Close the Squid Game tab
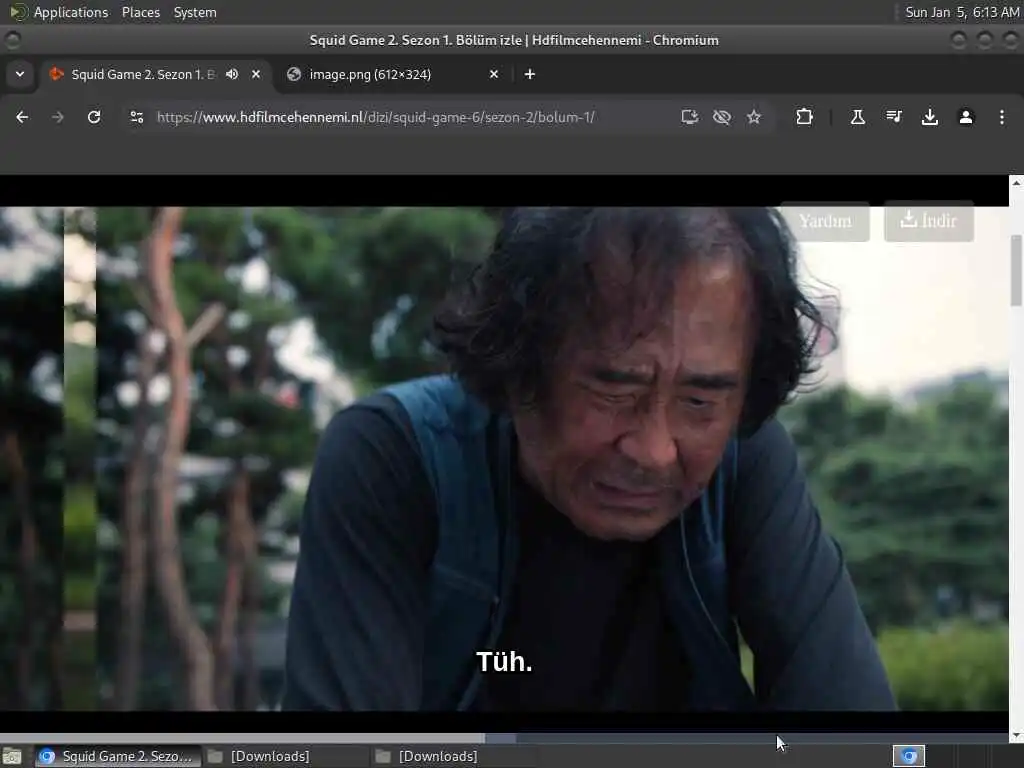Screen dimensions: 1024x768 (x=256, y=74)
